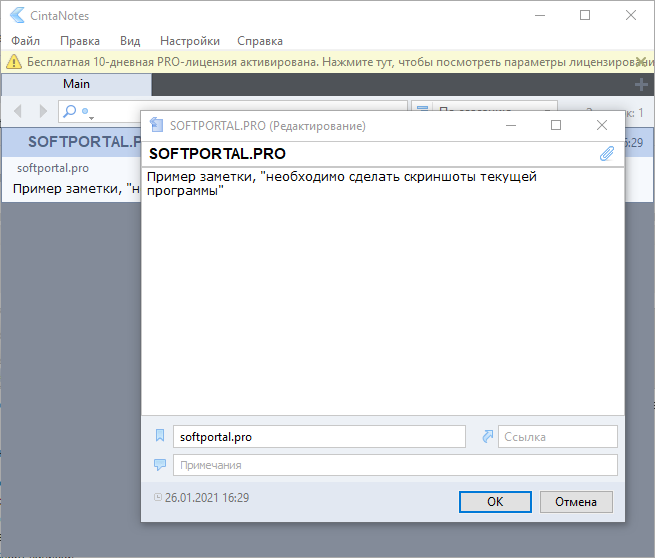
Task: Click into the note body text area
Action: (x=383, y=291)
